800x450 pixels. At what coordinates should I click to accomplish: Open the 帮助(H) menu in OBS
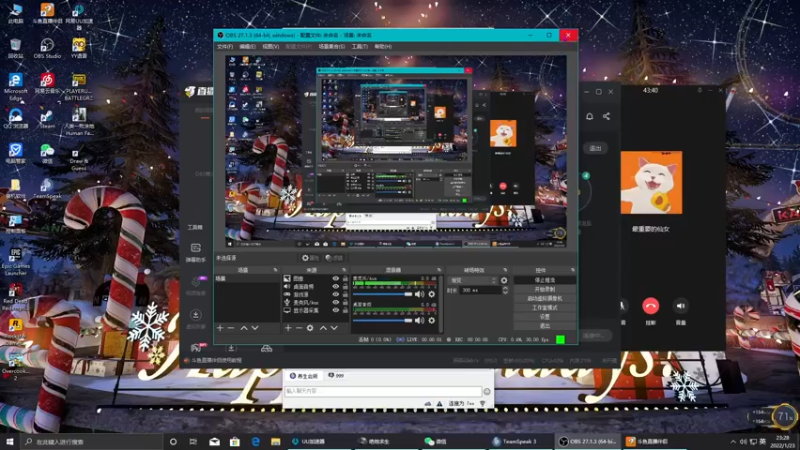pos(383,46)
